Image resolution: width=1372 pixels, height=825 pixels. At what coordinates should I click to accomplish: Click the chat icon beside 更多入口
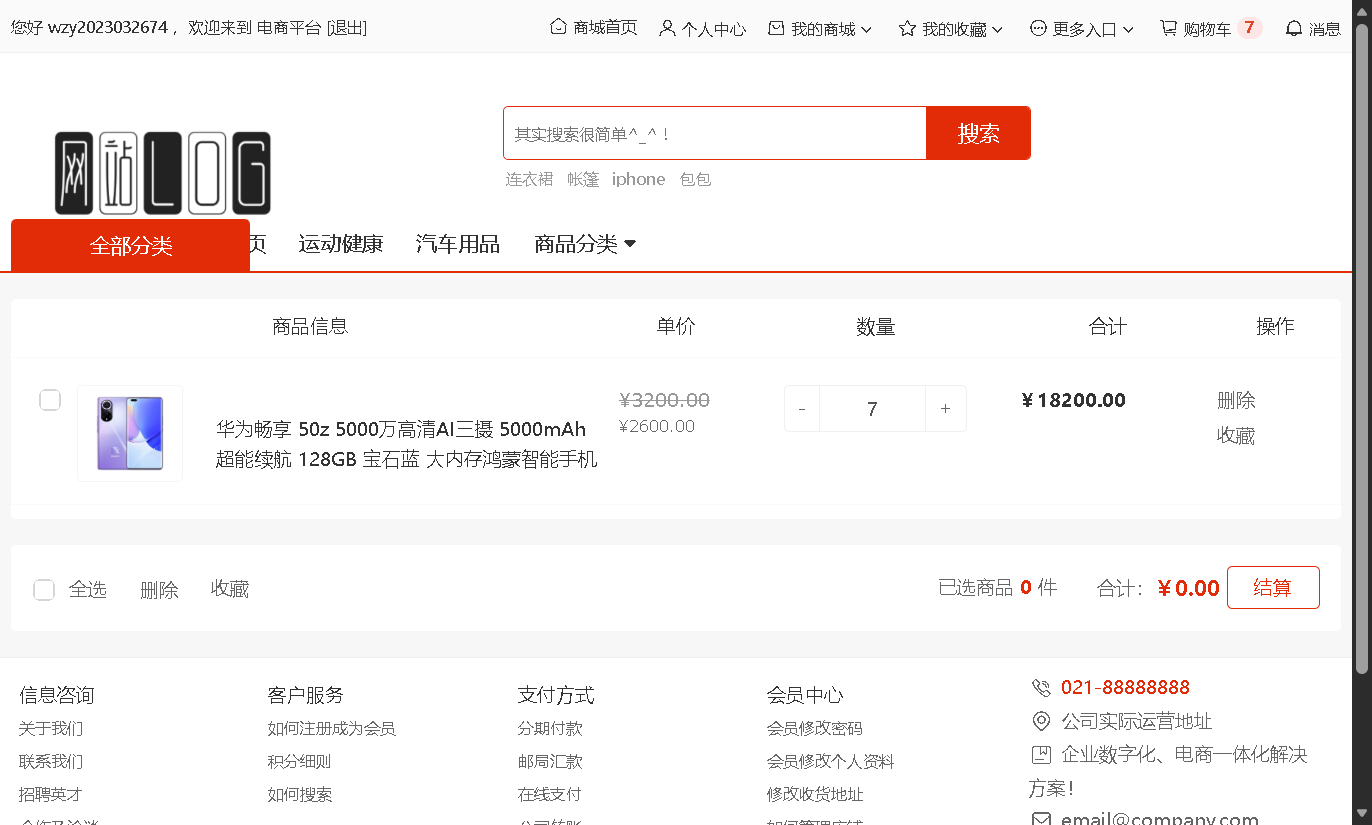coord(1038,29)
